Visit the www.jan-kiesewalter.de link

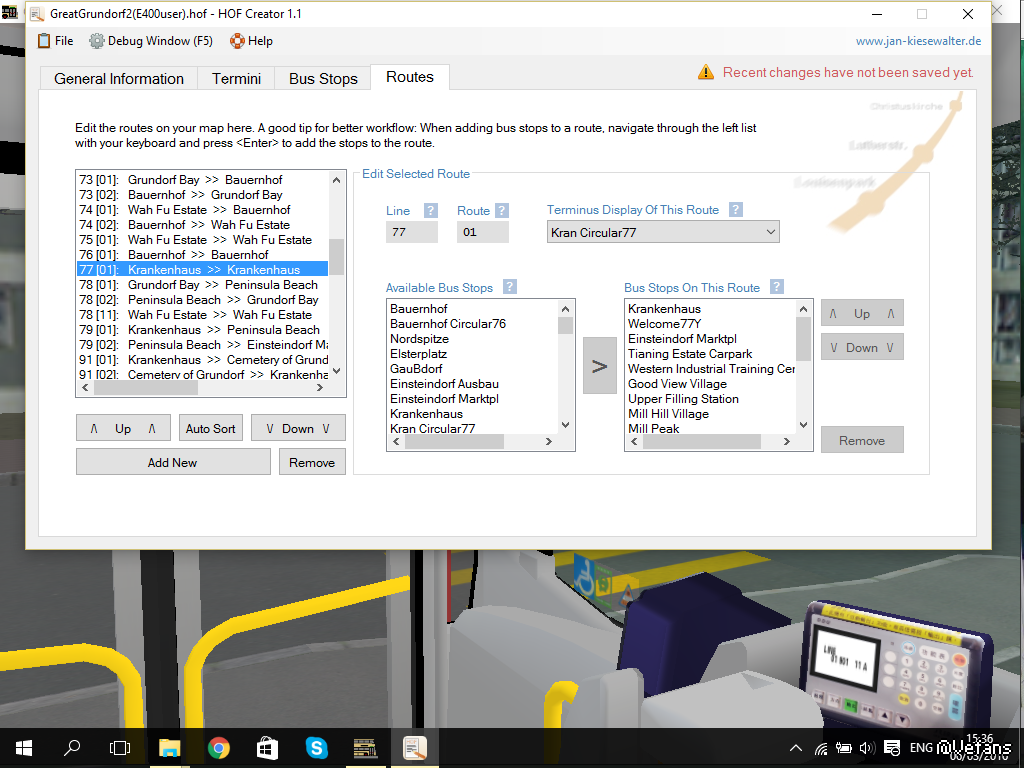pos(918,41)
